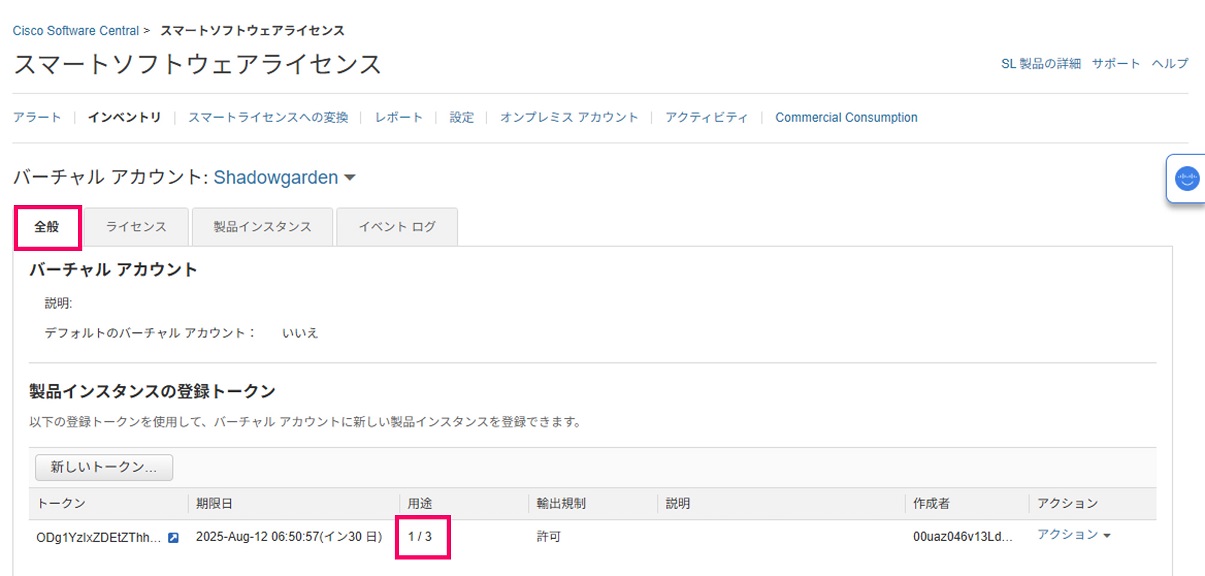Open the floating chat assistant icon

coord(1187,180)
